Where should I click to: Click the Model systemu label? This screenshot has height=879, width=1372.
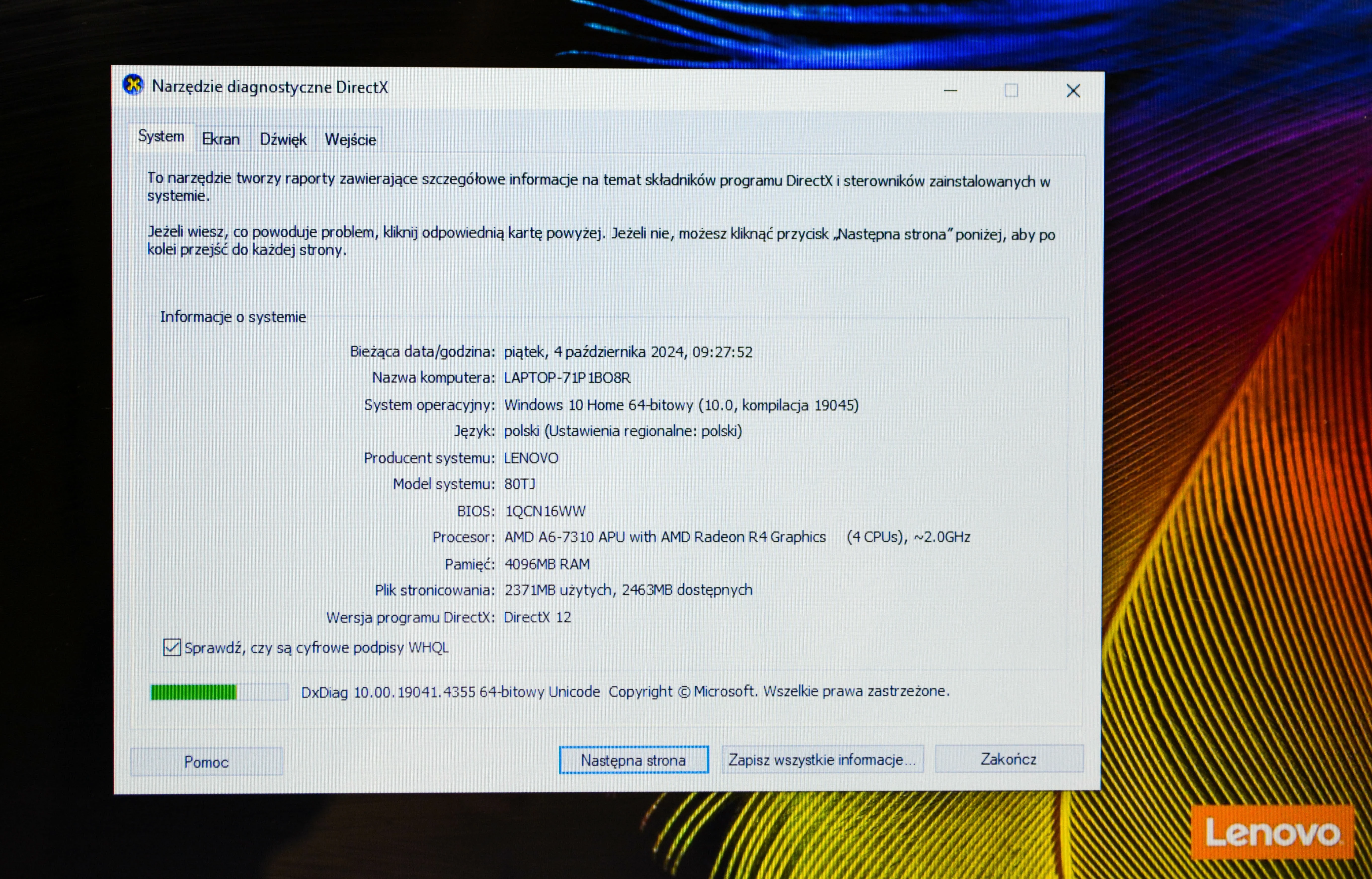444,484
